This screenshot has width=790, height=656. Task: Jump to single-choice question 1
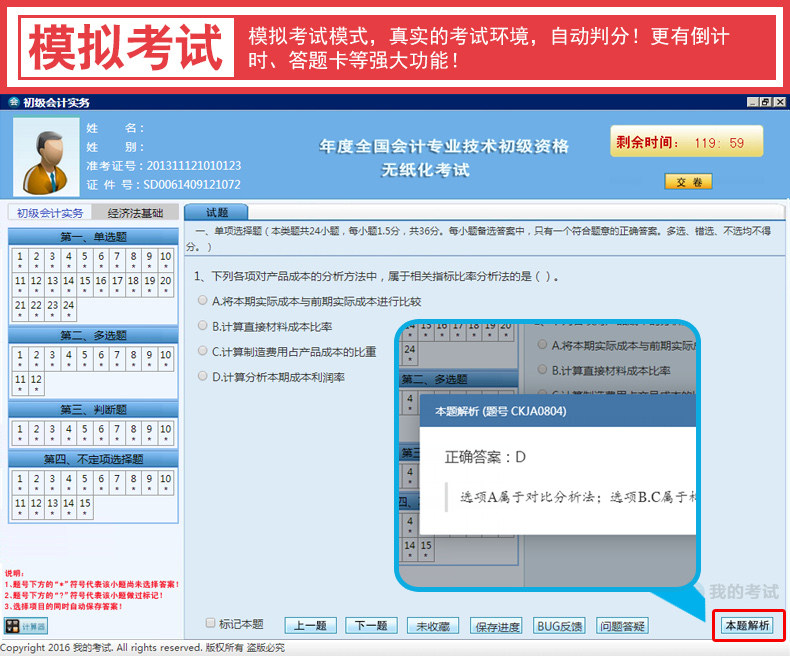20,259
